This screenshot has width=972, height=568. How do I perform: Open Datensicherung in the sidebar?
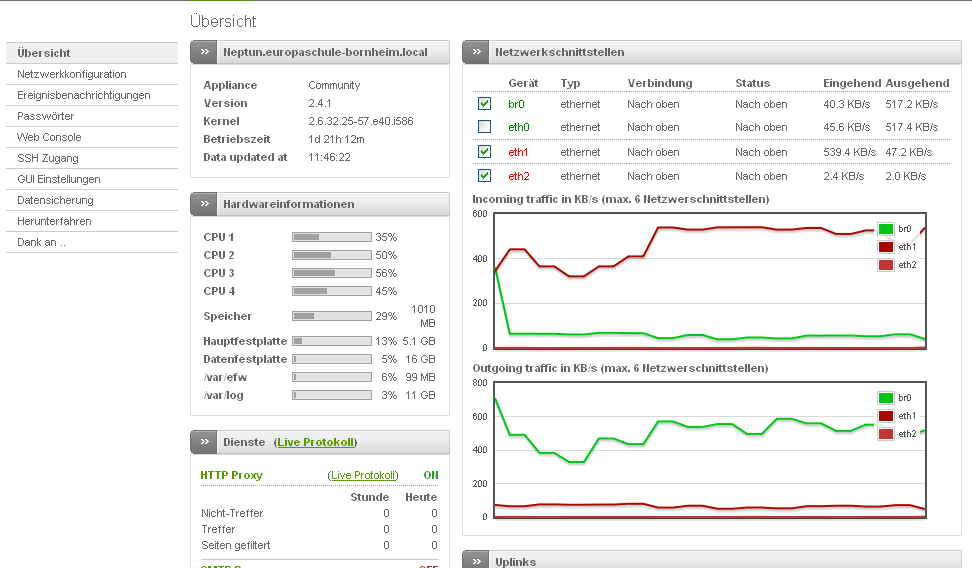(x=55, y=200)
